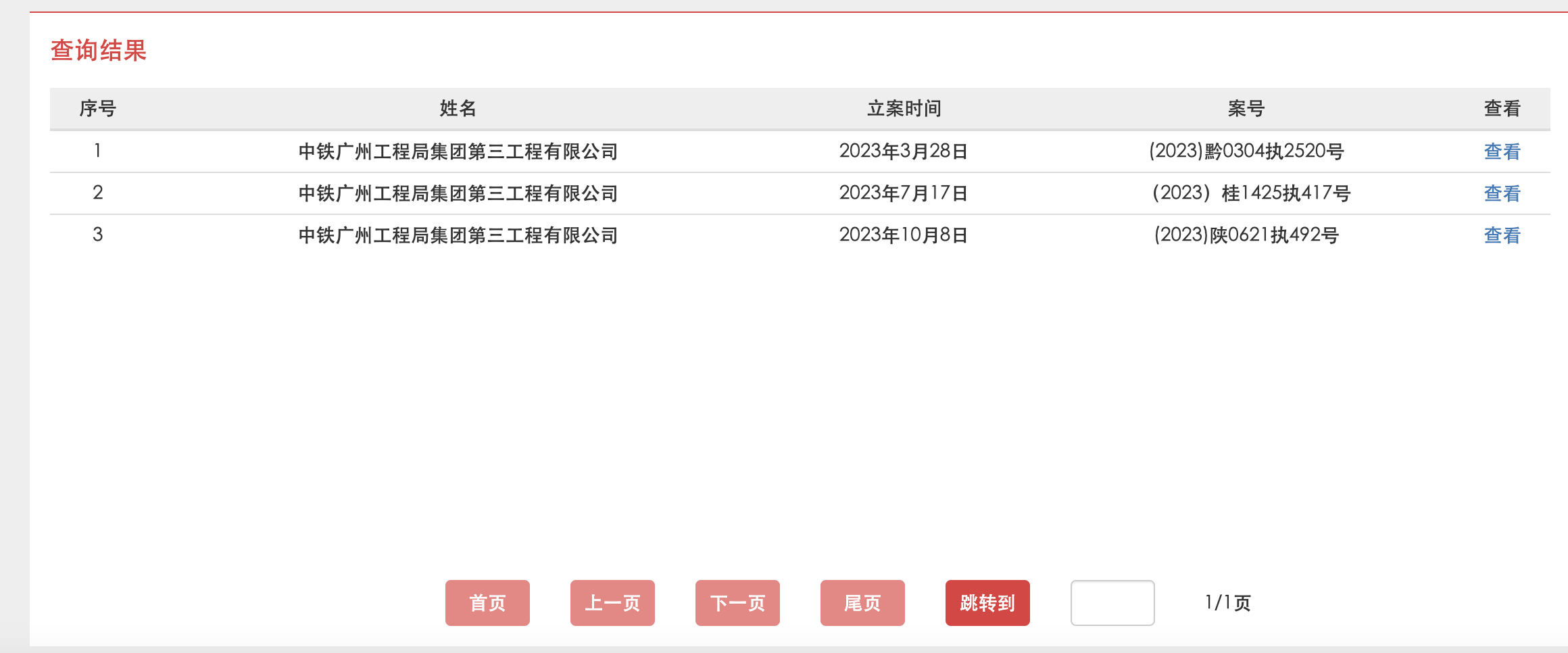
Task: Select the company name in row 2
Action: point(458,193)
